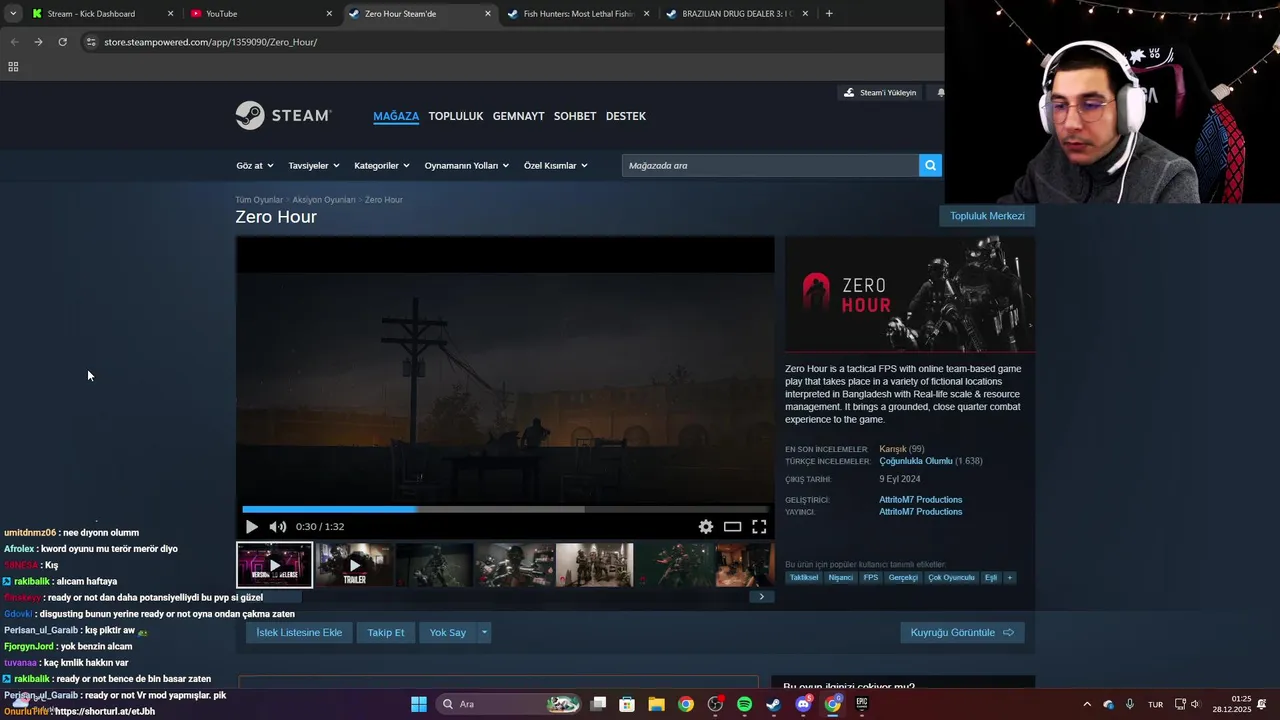Switch to the BRAZILIAN DRUG DEALER 3 tab
Screen dimensions: 1280x720
pos(737,14)
